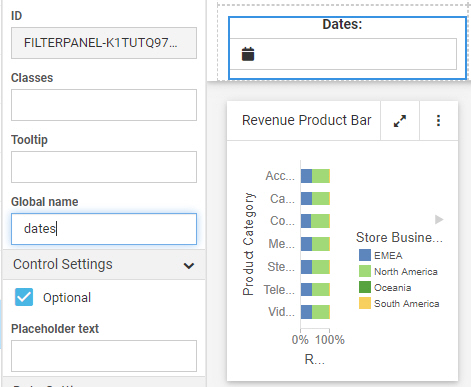Click the North America light green legend swatch
471x387 pixels.
(x=365, y=271)
